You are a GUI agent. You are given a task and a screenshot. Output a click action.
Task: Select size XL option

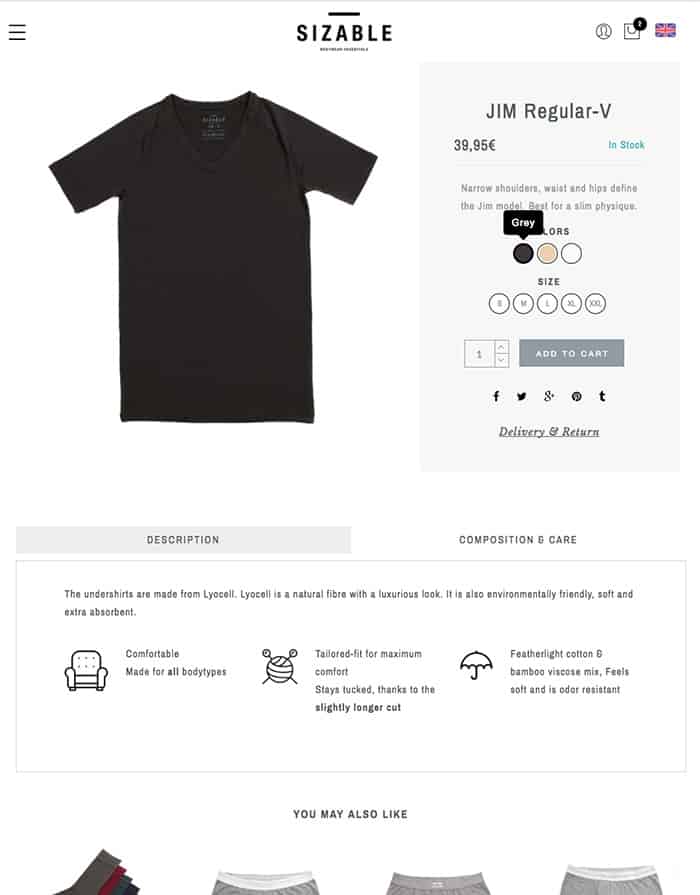pos(572,304)
